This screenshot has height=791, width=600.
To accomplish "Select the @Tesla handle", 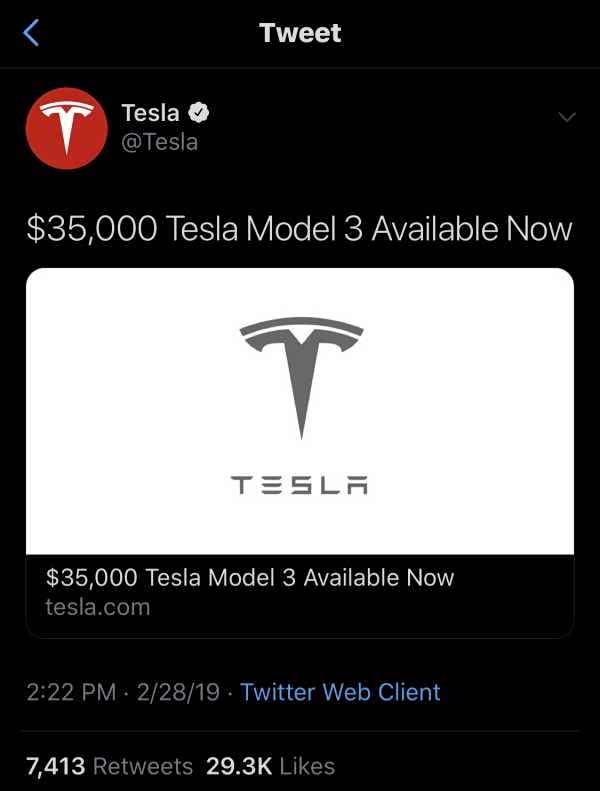I will [x=158, y=142].
